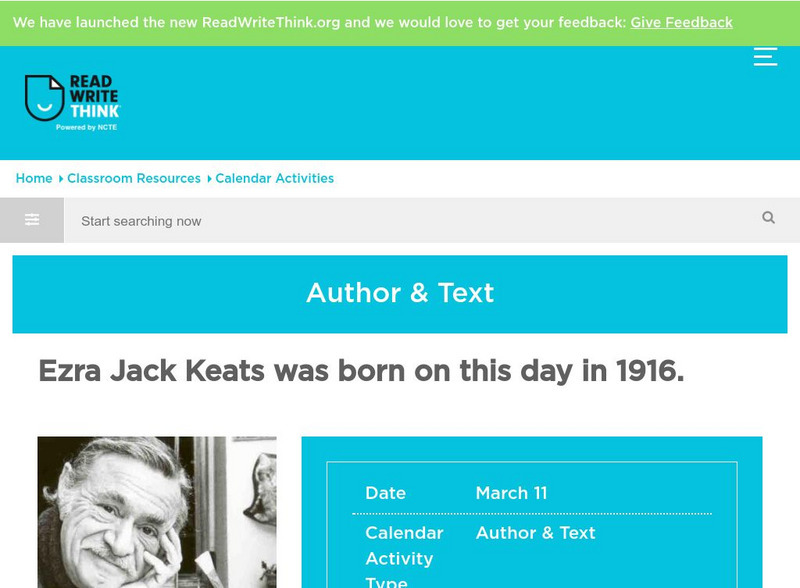Click the 'Powered by NCTE' tagline
This screenshot has height=588, width=800.
coord(87,128)
